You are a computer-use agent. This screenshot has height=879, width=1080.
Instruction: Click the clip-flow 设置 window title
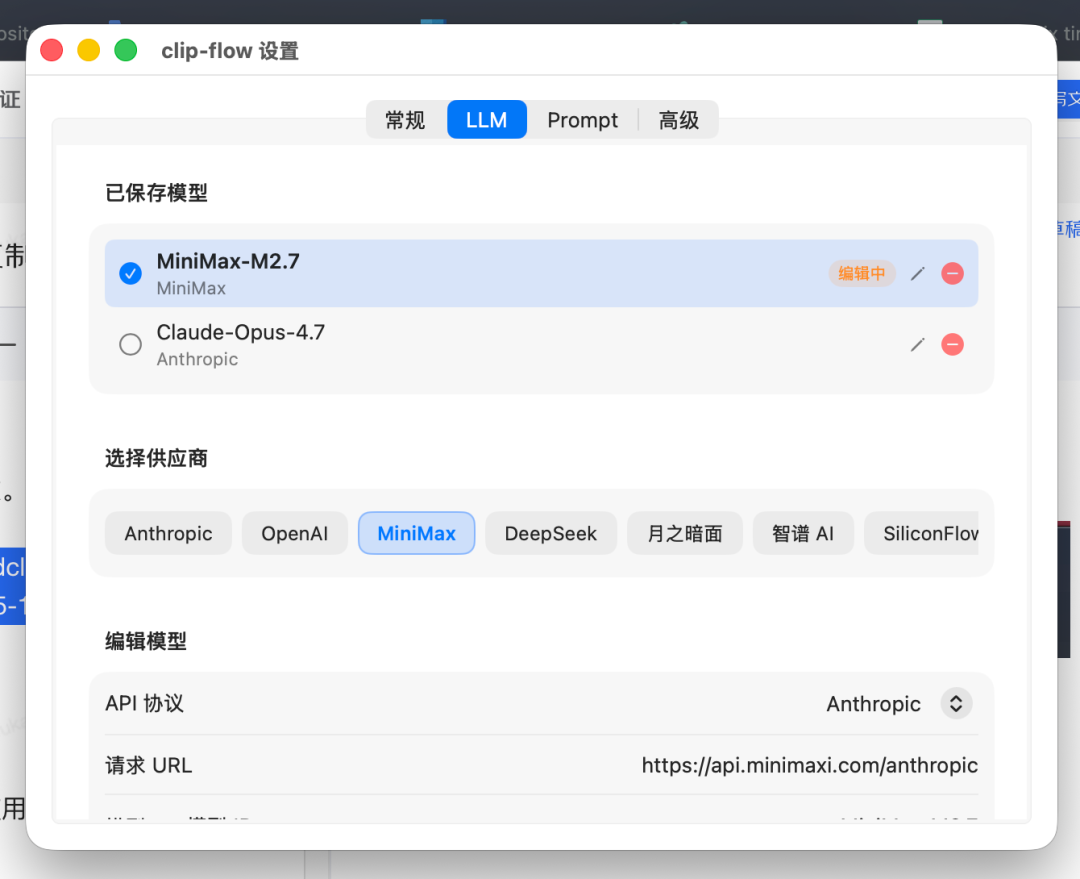pos(230,51)
